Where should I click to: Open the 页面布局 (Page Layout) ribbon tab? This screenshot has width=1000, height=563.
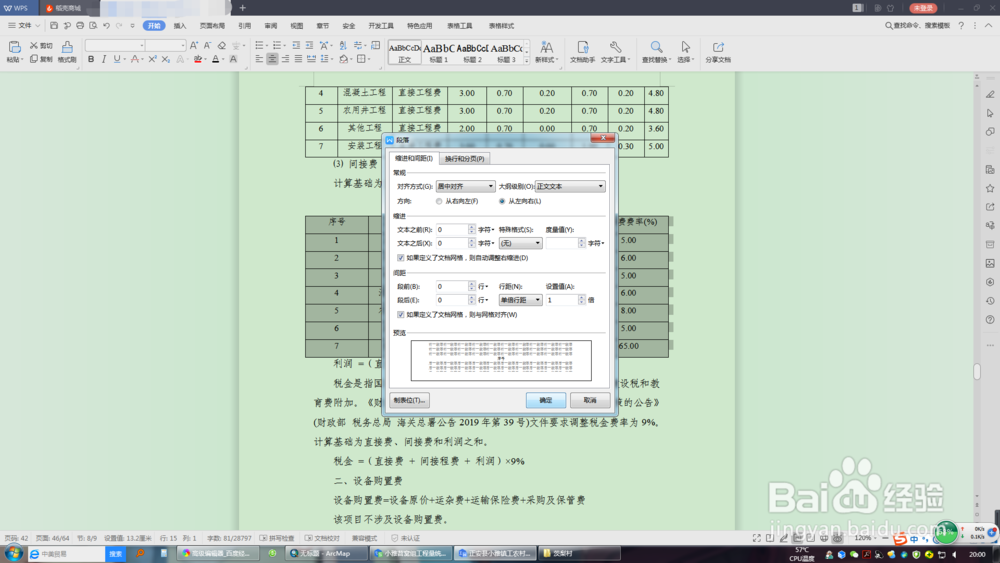tap(212, 26)
